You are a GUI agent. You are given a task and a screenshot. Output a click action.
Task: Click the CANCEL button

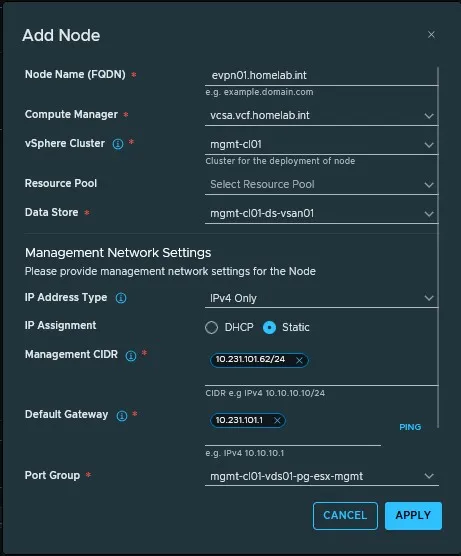345,516
